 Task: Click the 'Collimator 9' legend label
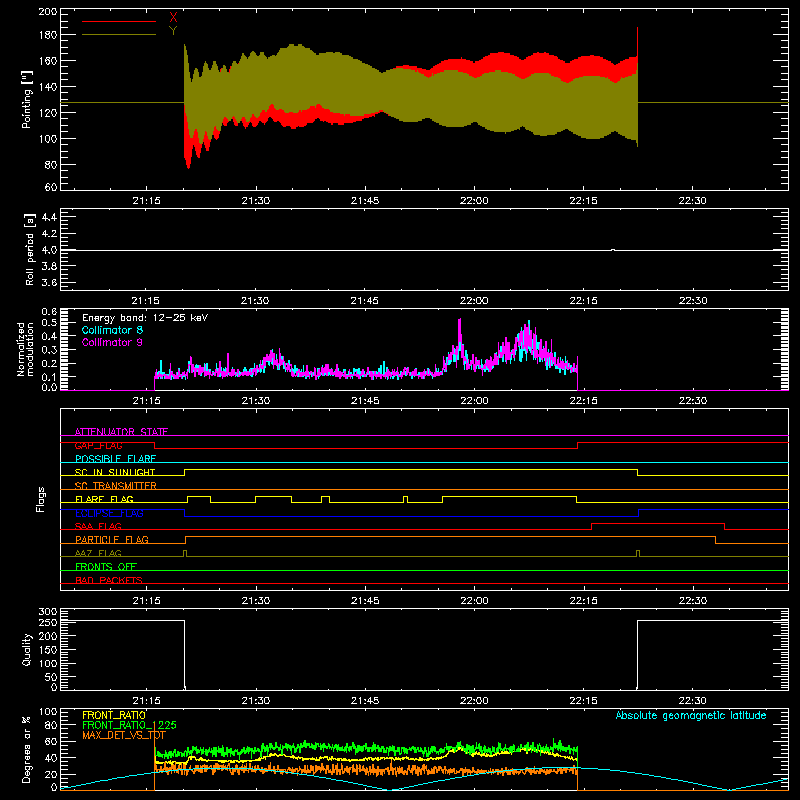(x=112, y=342)
